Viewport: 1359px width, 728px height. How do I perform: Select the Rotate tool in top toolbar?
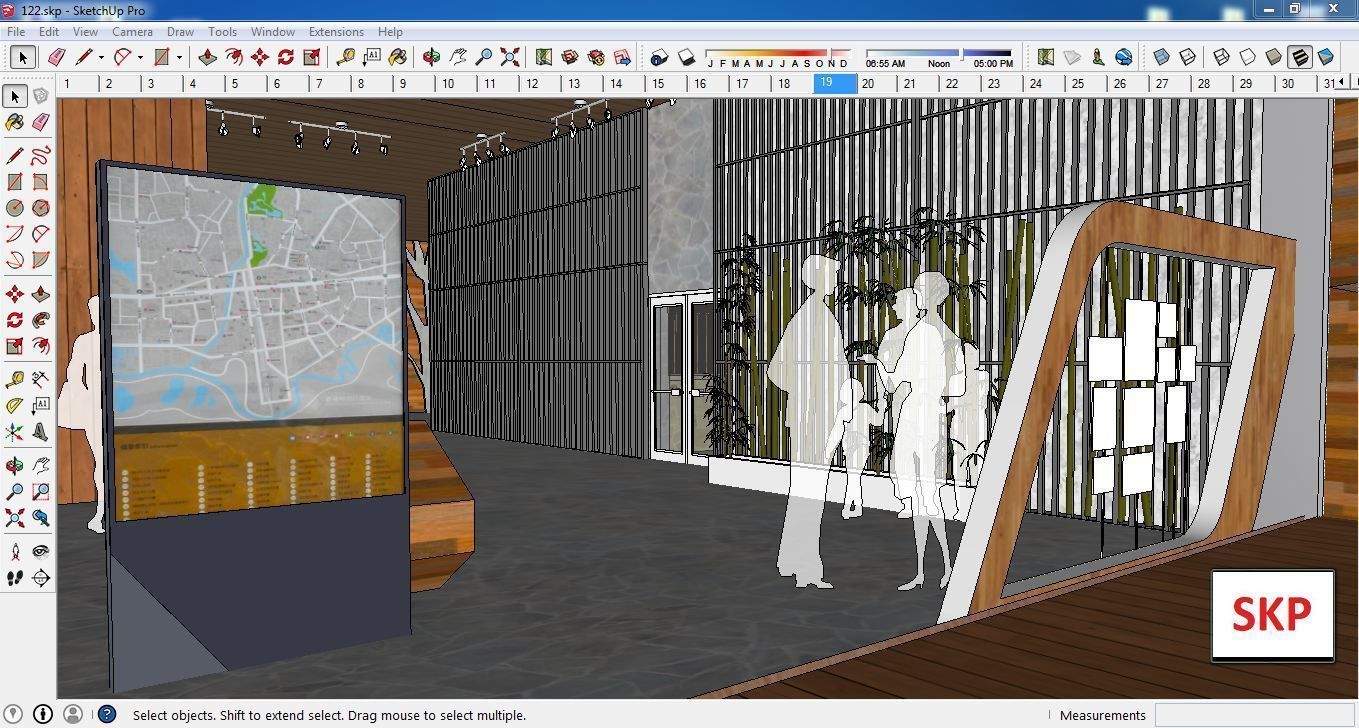[286, 57]
